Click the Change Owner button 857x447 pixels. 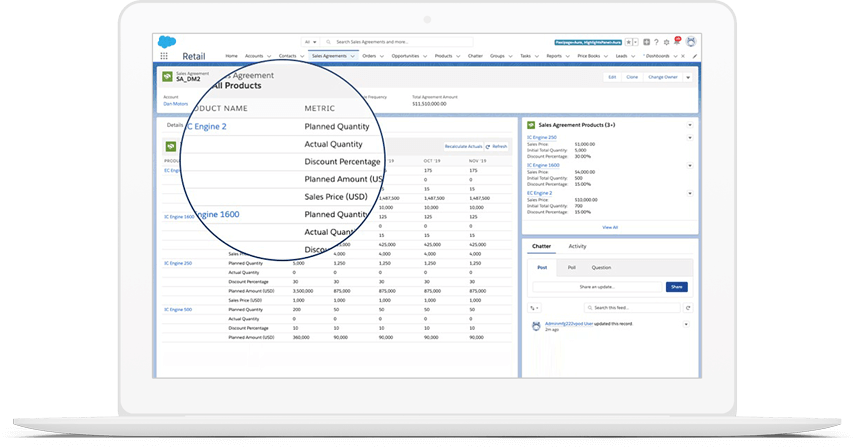click(x=663, y=77)
